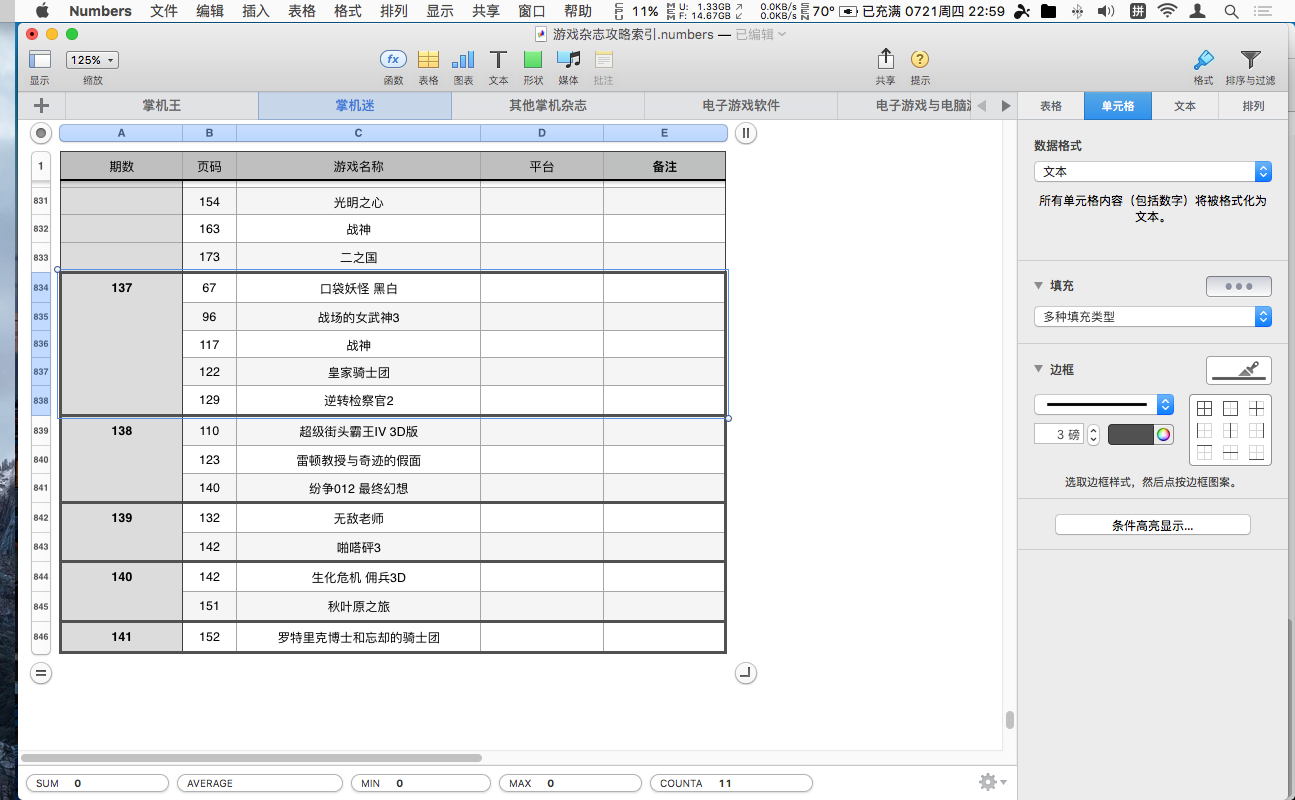Click the horizontal scrollbar thumb

pyautogui.click(x=251, y=758)
